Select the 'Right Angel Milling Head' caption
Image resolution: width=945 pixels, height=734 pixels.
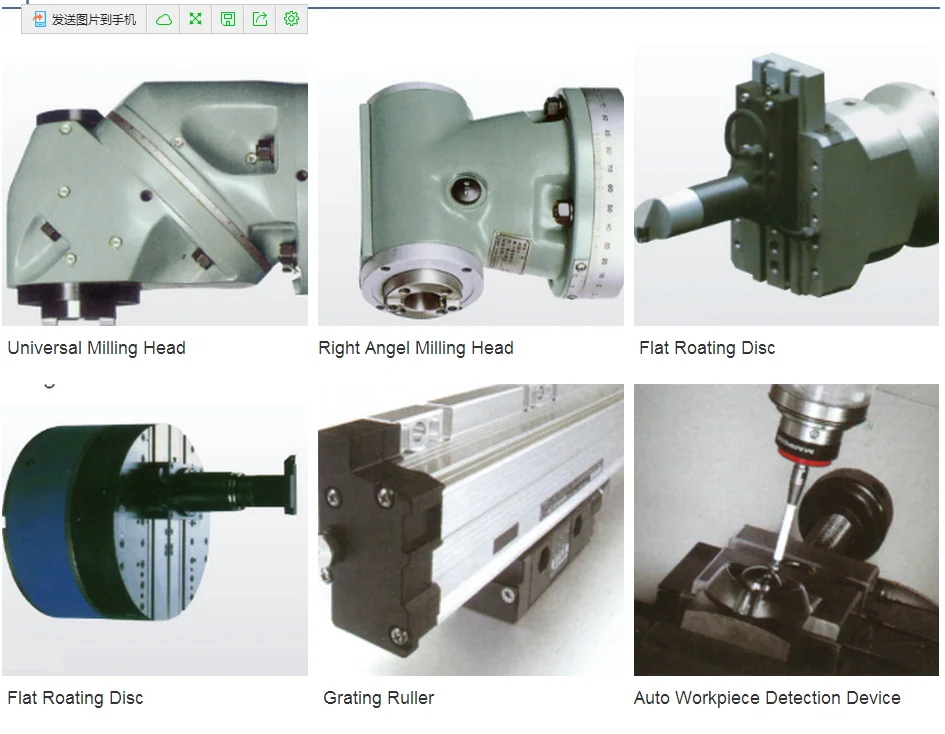[x=416, y=348]
